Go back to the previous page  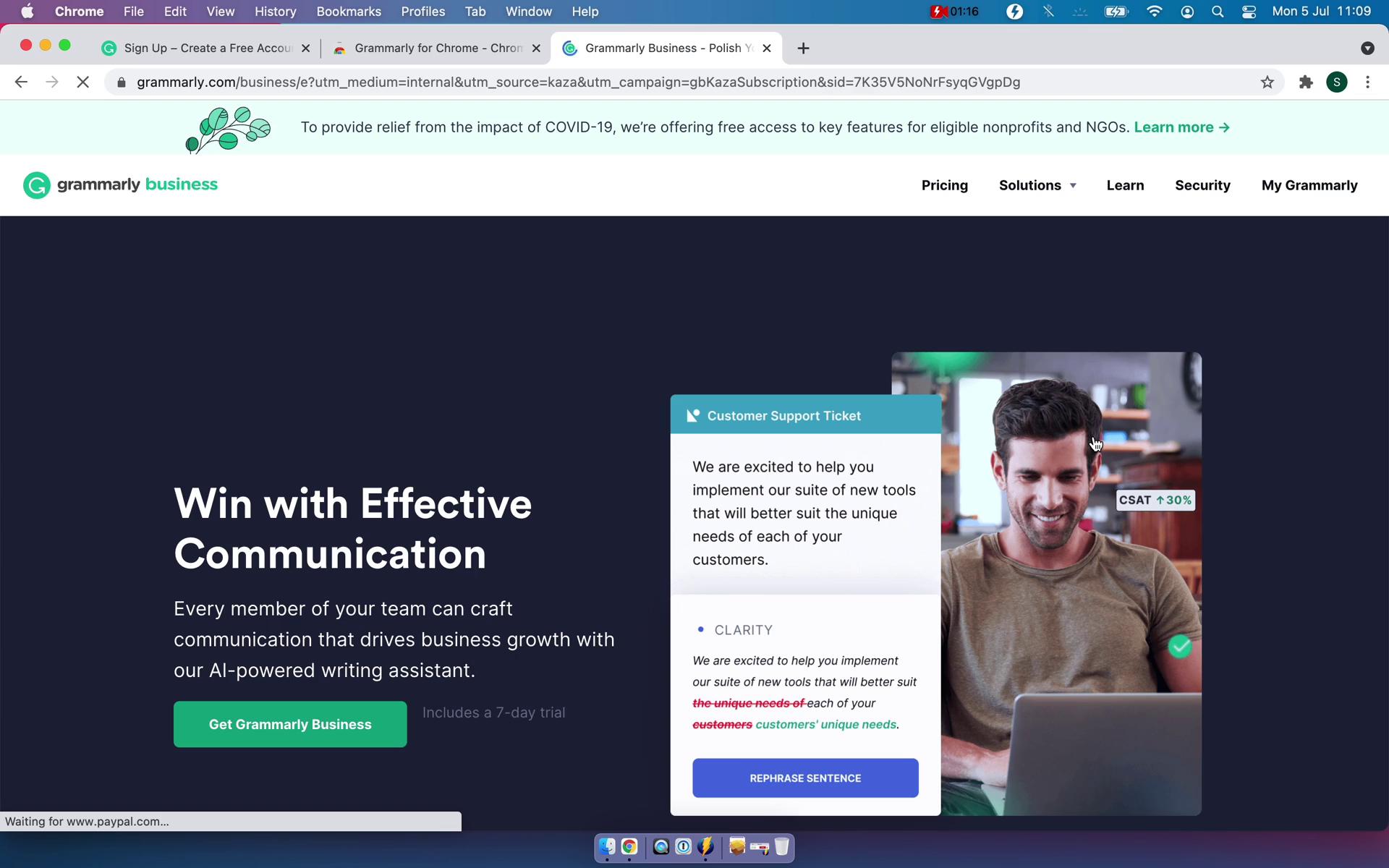(21, 82)
